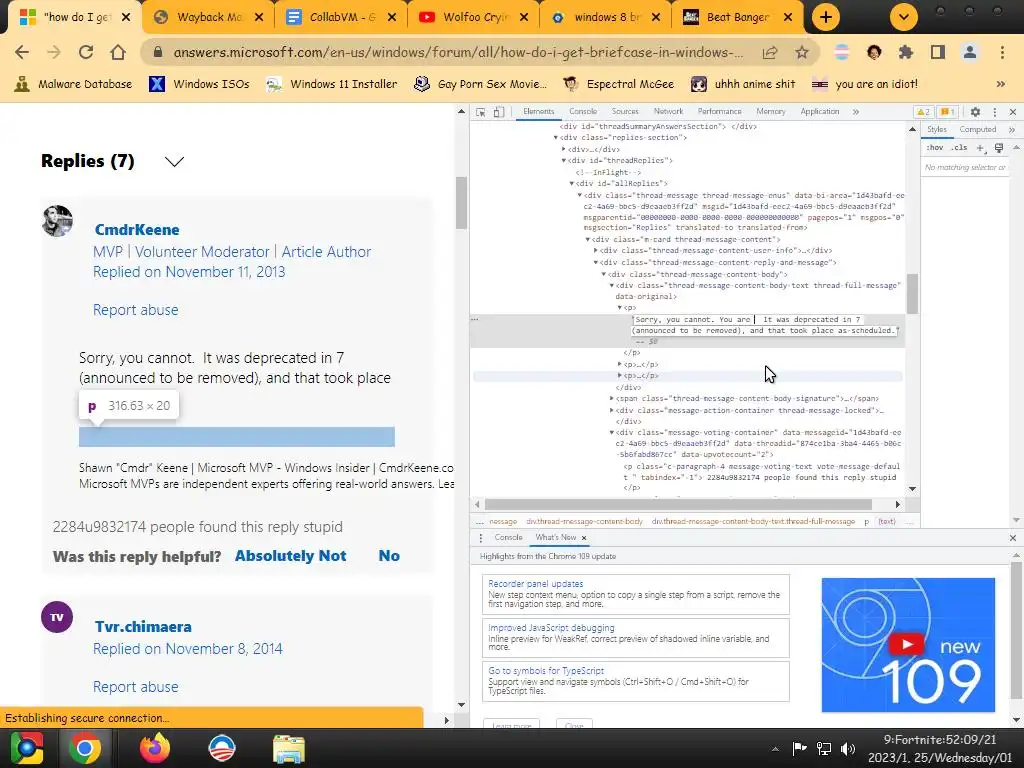Collapse message-voting-container div node
1024x768 pixels.
point(612,432)
